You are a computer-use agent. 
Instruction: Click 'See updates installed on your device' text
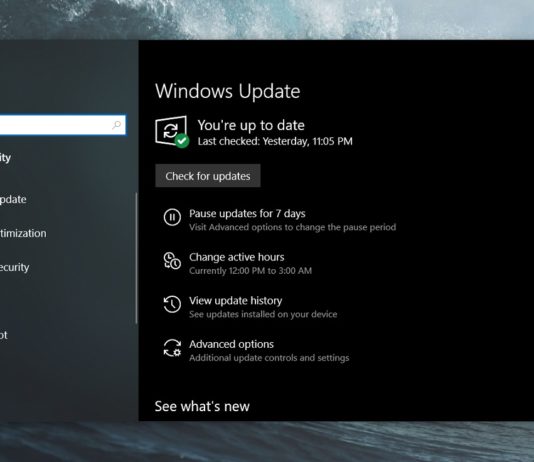pos(263,314)
